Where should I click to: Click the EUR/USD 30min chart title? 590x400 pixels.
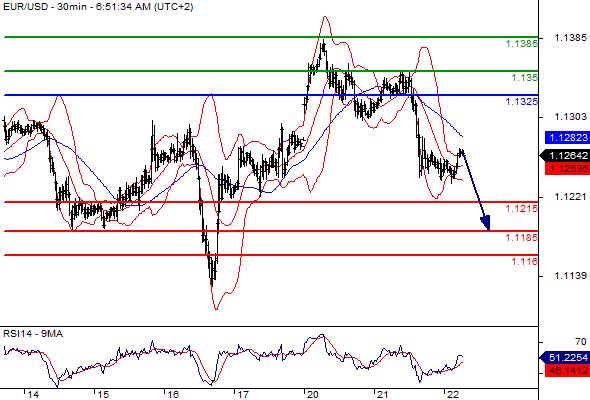pos(98,7)
